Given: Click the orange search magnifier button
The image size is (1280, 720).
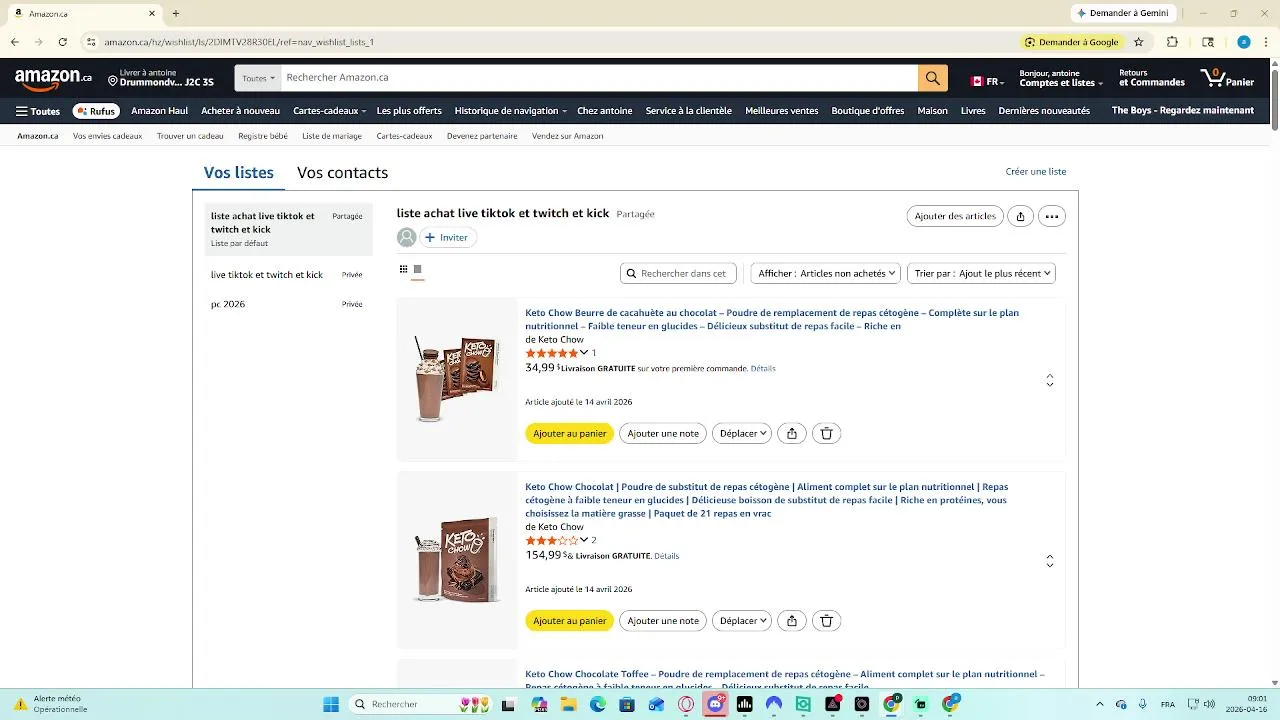Looking at the screenshot, I should (x=932, y=78).
